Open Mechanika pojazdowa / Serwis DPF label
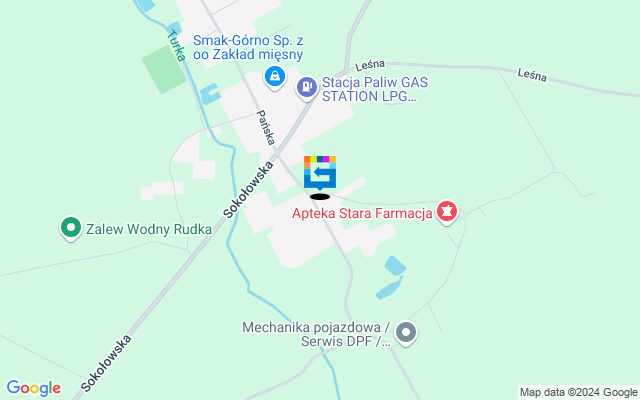The image size is (640, 400). [316, 334]
